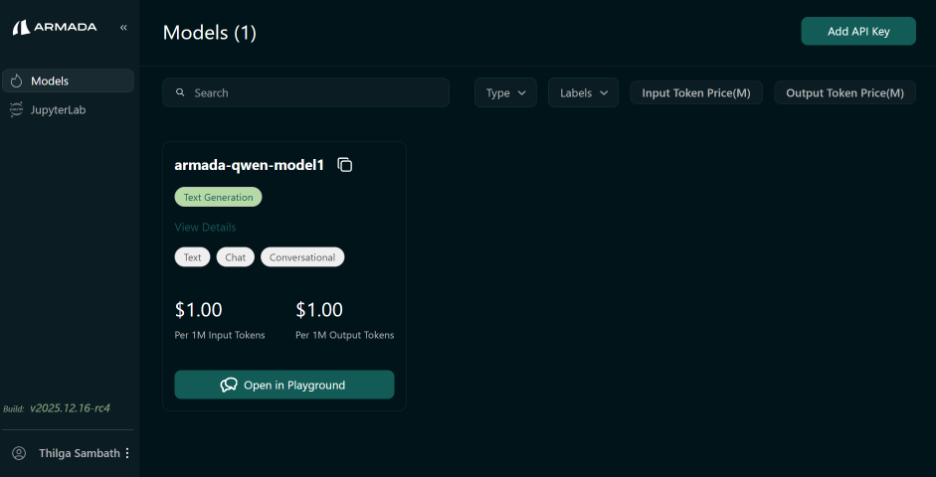936x477 pixels.
Task: Copy the armada-qwen-model1 name
Action: 345,165
